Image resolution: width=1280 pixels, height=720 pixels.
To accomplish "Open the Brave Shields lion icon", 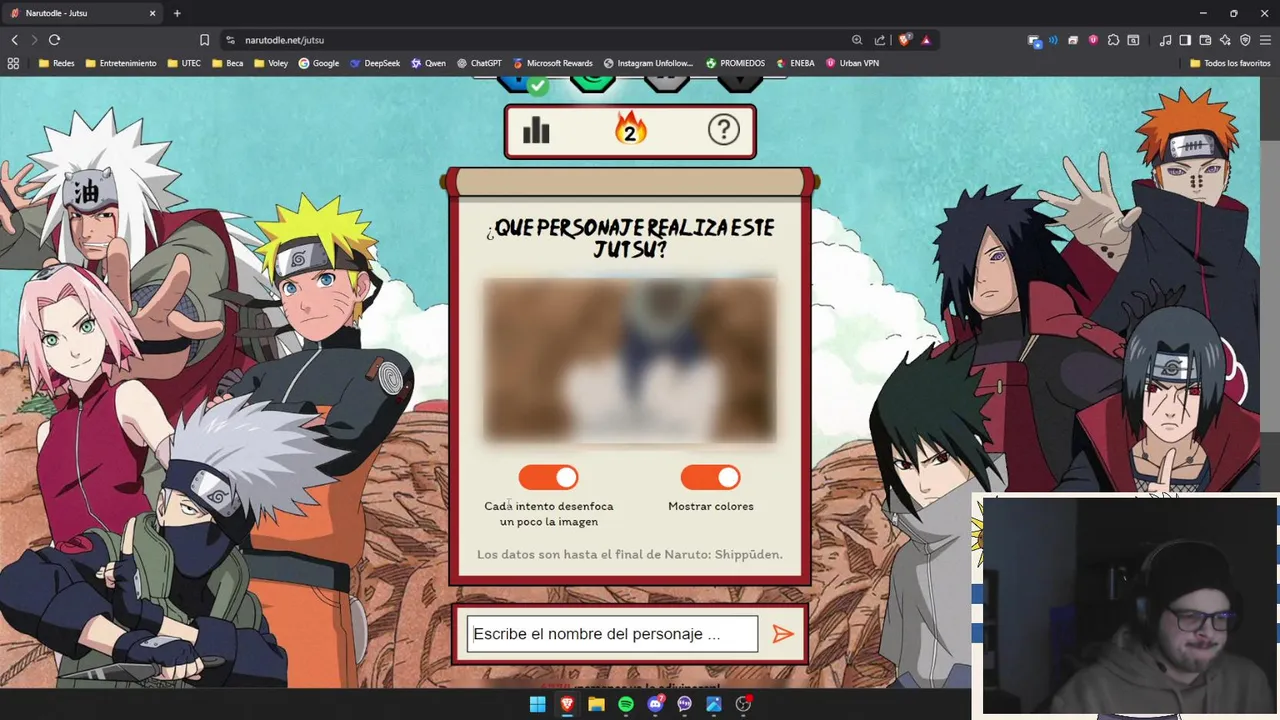I will (x=905, y=40).
